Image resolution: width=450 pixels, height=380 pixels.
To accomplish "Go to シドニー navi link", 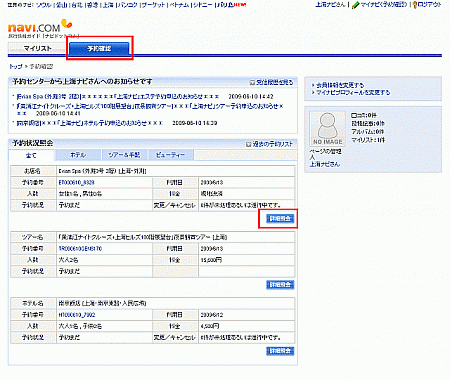I will [x=203, y=5].
